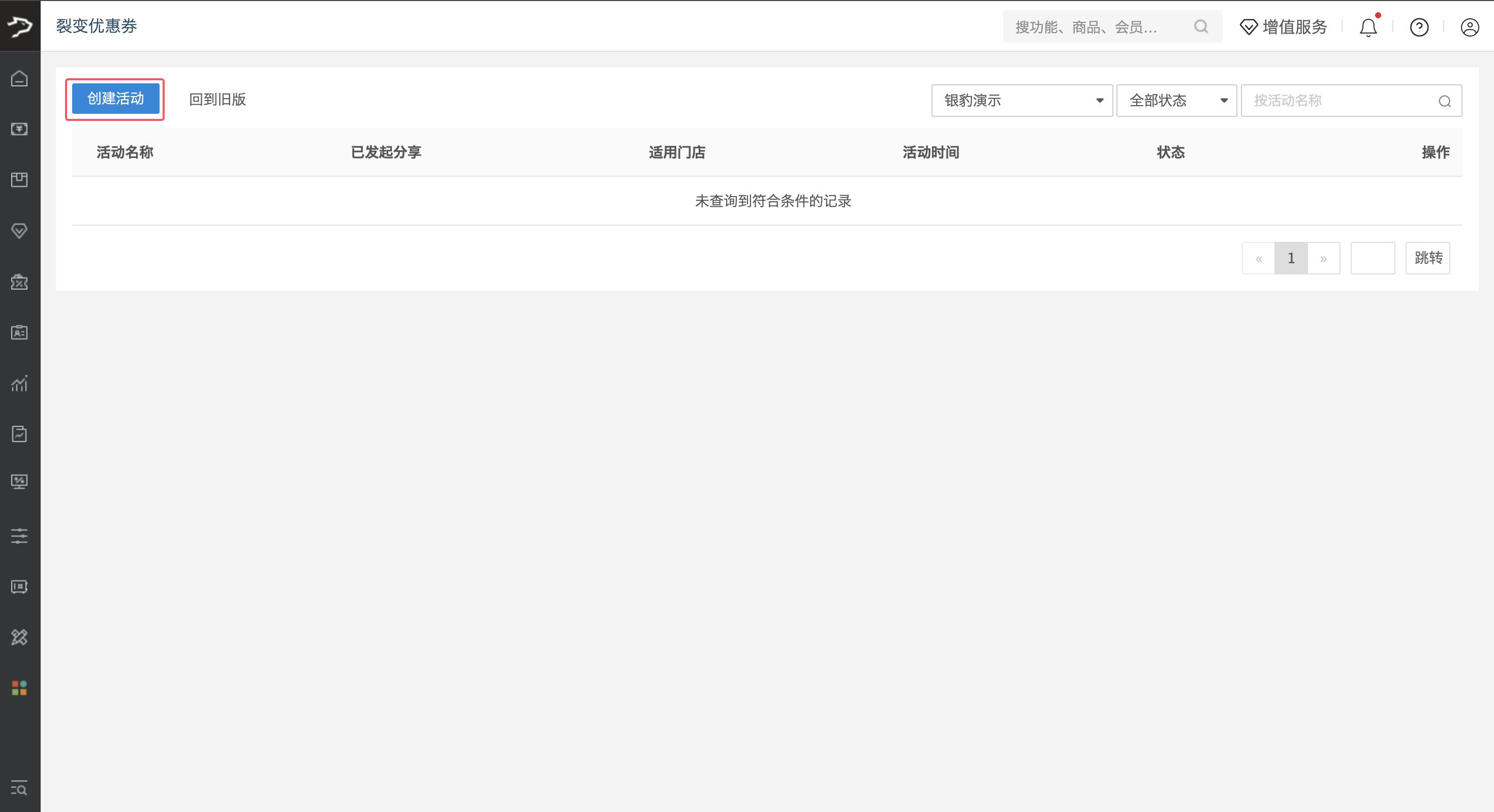Open the monitor percent screen icon in sidebar
The image size is (1494, 812).
(x=20, y=482)
